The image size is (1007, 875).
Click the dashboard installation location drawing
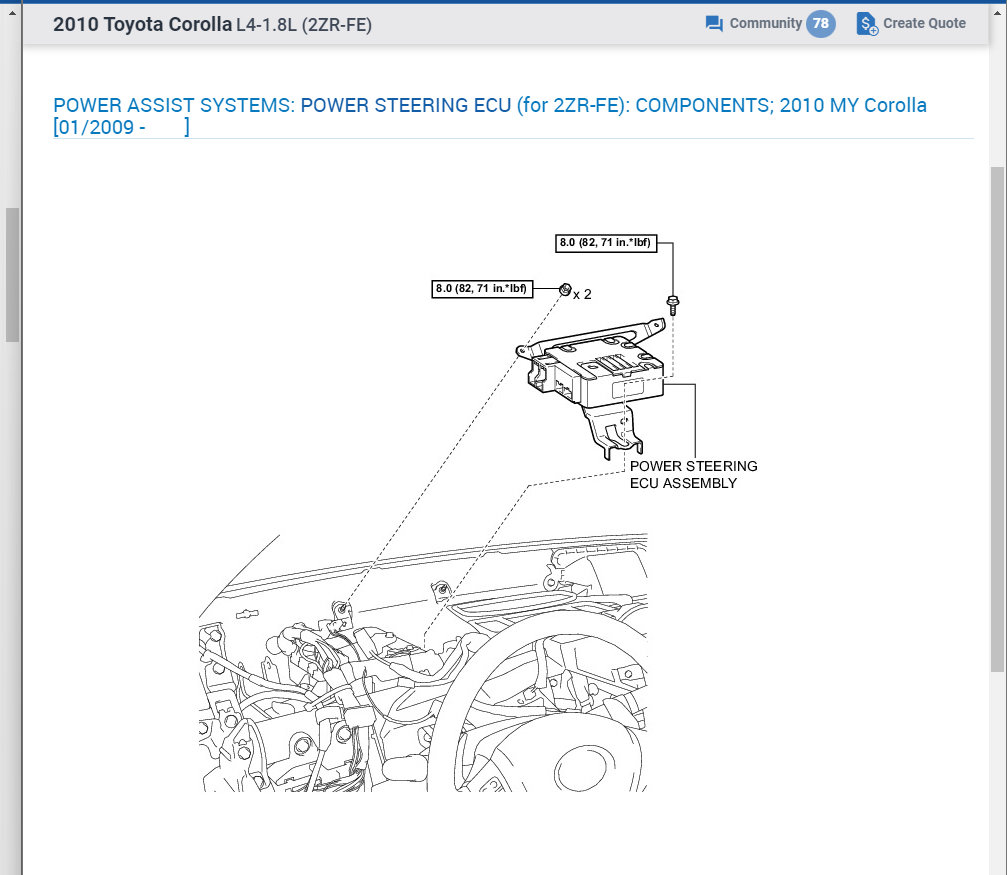point(423,662)
